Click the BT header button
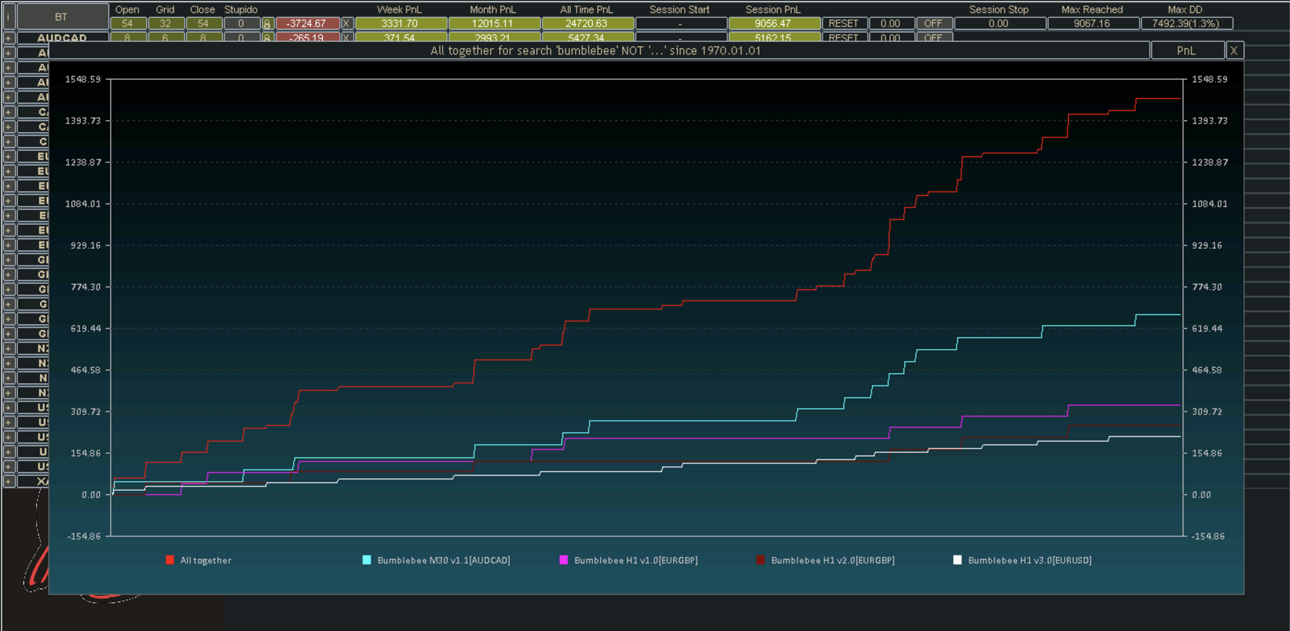The width and height of the screenshot is (1290, 631). [62, 17]
